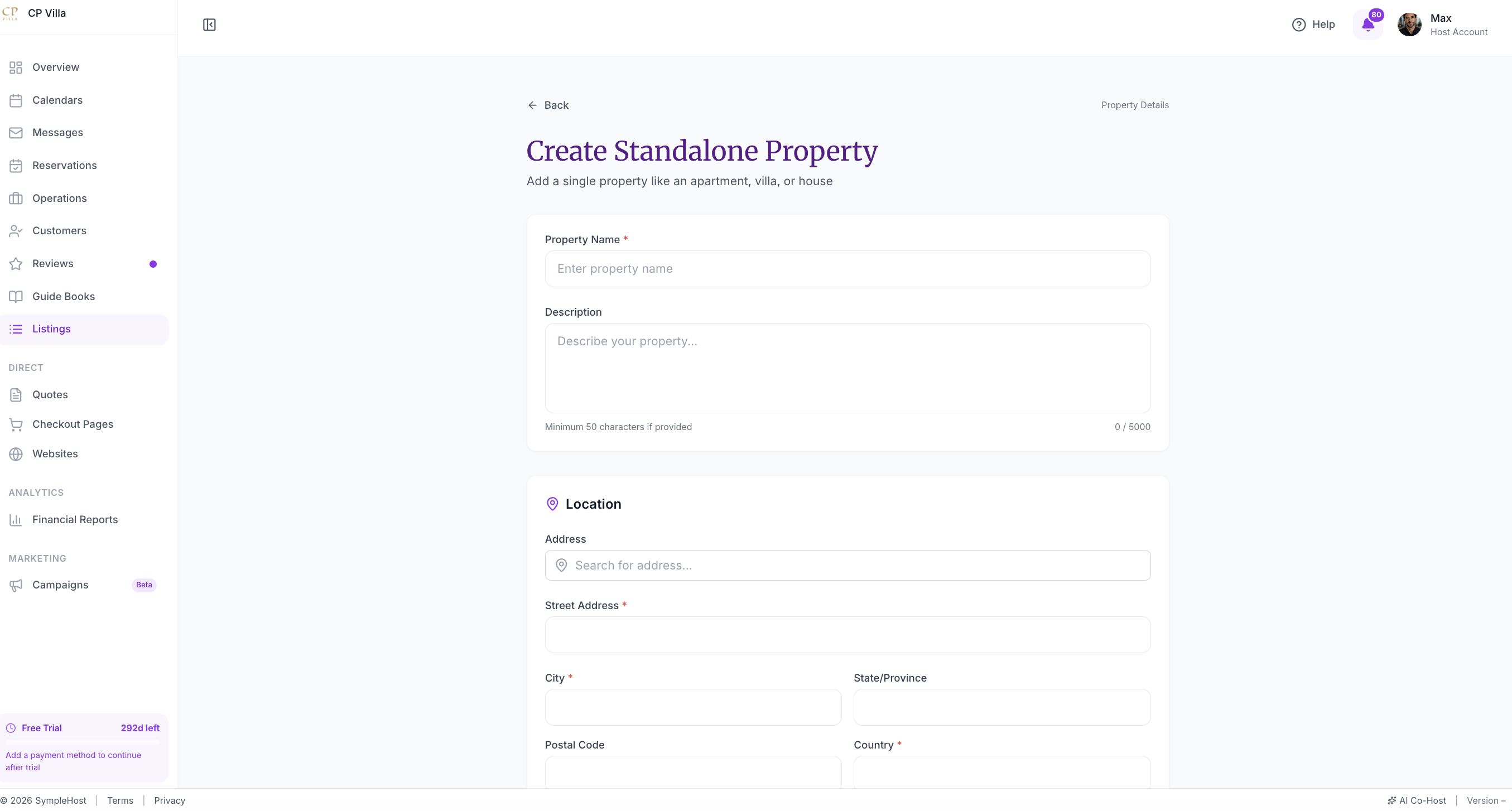The image size is (1512, 811).
Task: Click the Max profile avatar
Action: 1409,25
